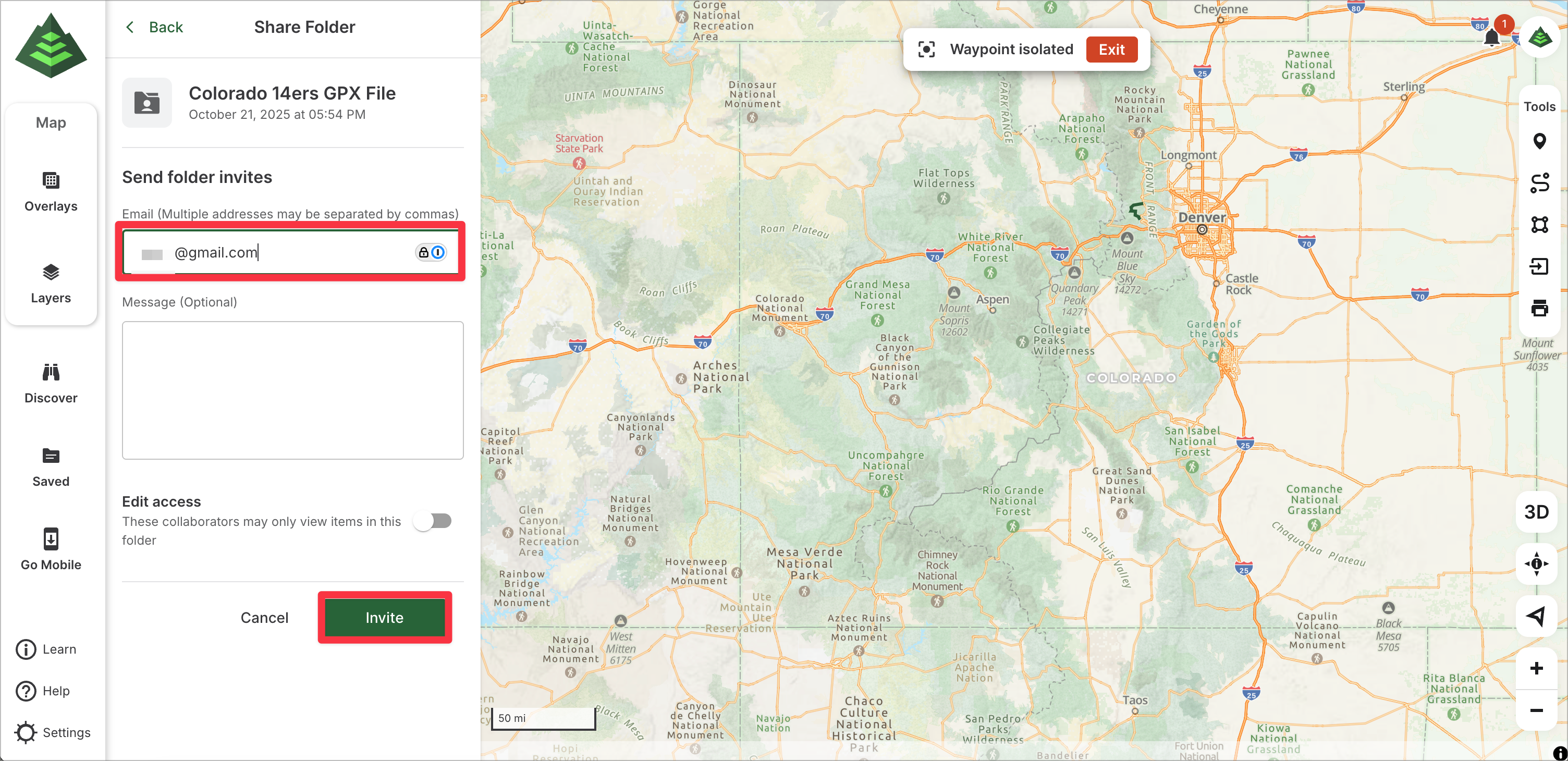The height and width of the screenshot is (761, 1568).
Task: Open the Discover sidebar section
Action: click(x=51, y=384)
